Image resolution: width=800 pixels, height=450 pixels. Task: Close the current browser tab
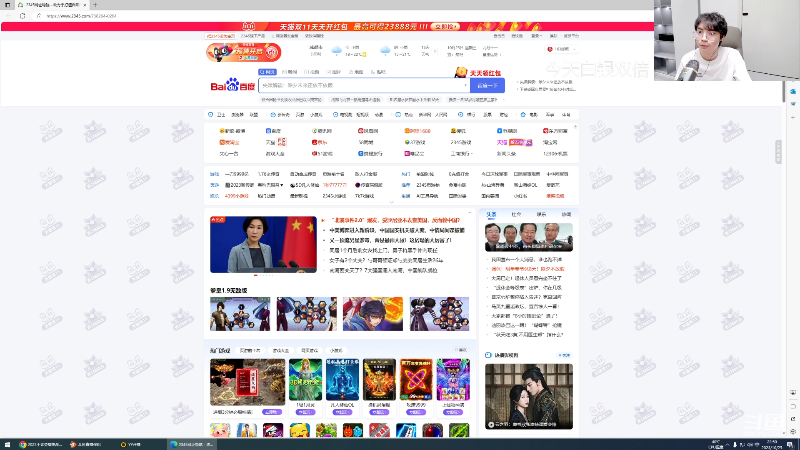(84, 5)
